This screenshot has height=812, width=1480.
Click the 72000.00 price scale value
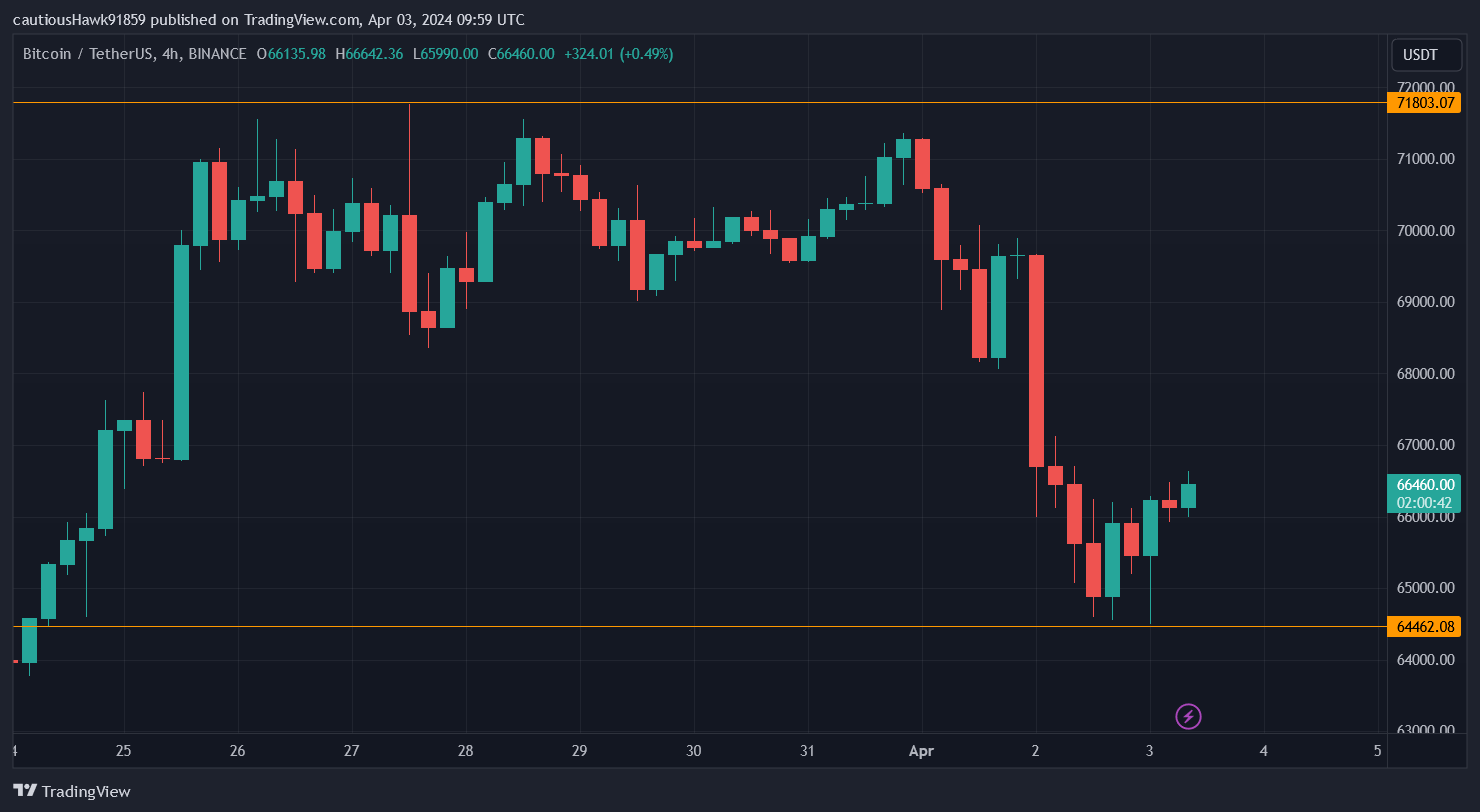pos(1426,87)
